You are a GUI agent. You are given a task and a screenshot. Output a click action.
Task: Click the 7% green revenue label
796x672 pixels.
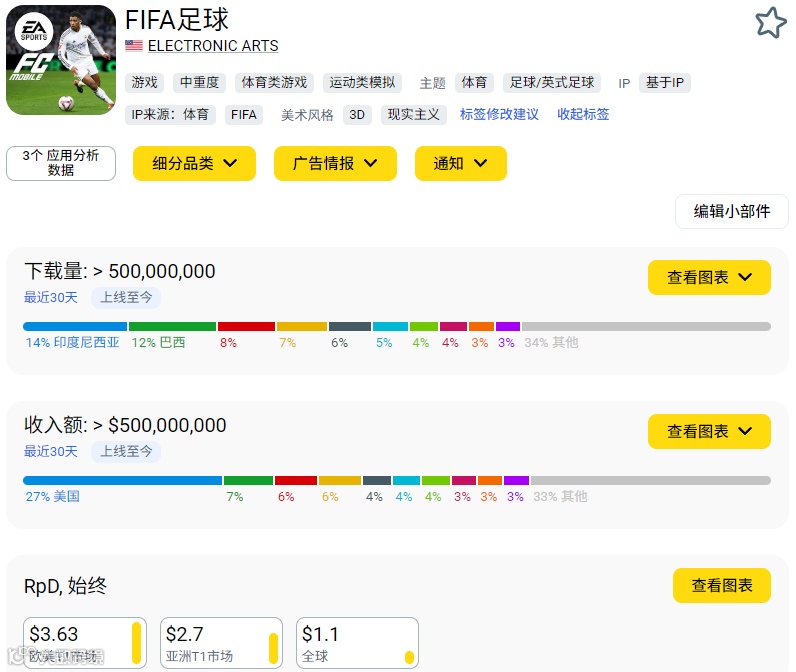click(x=235, y=496)
